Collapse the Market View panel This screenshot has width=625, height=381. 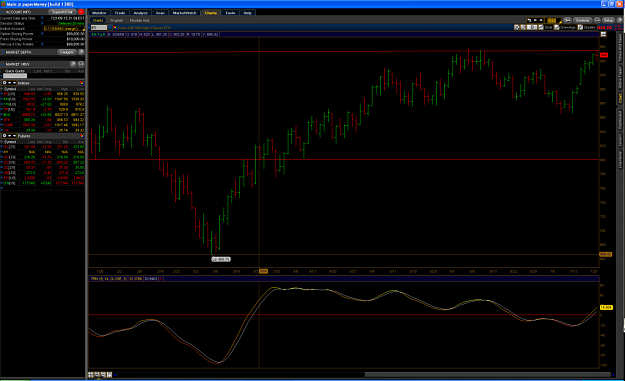tap(3, 65)
